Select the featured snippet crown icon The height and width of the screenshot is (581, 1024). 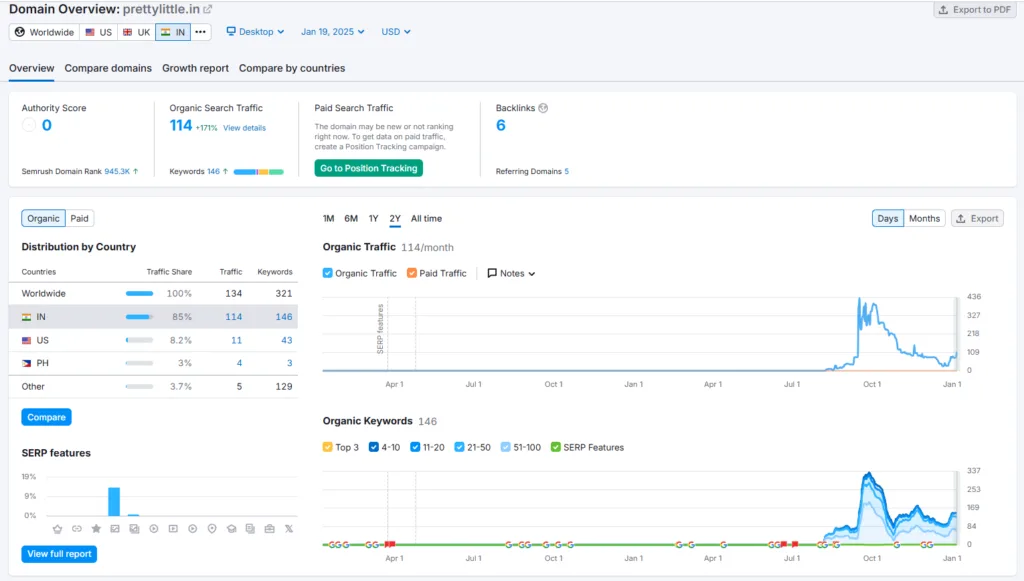click(x=57, y=529)
